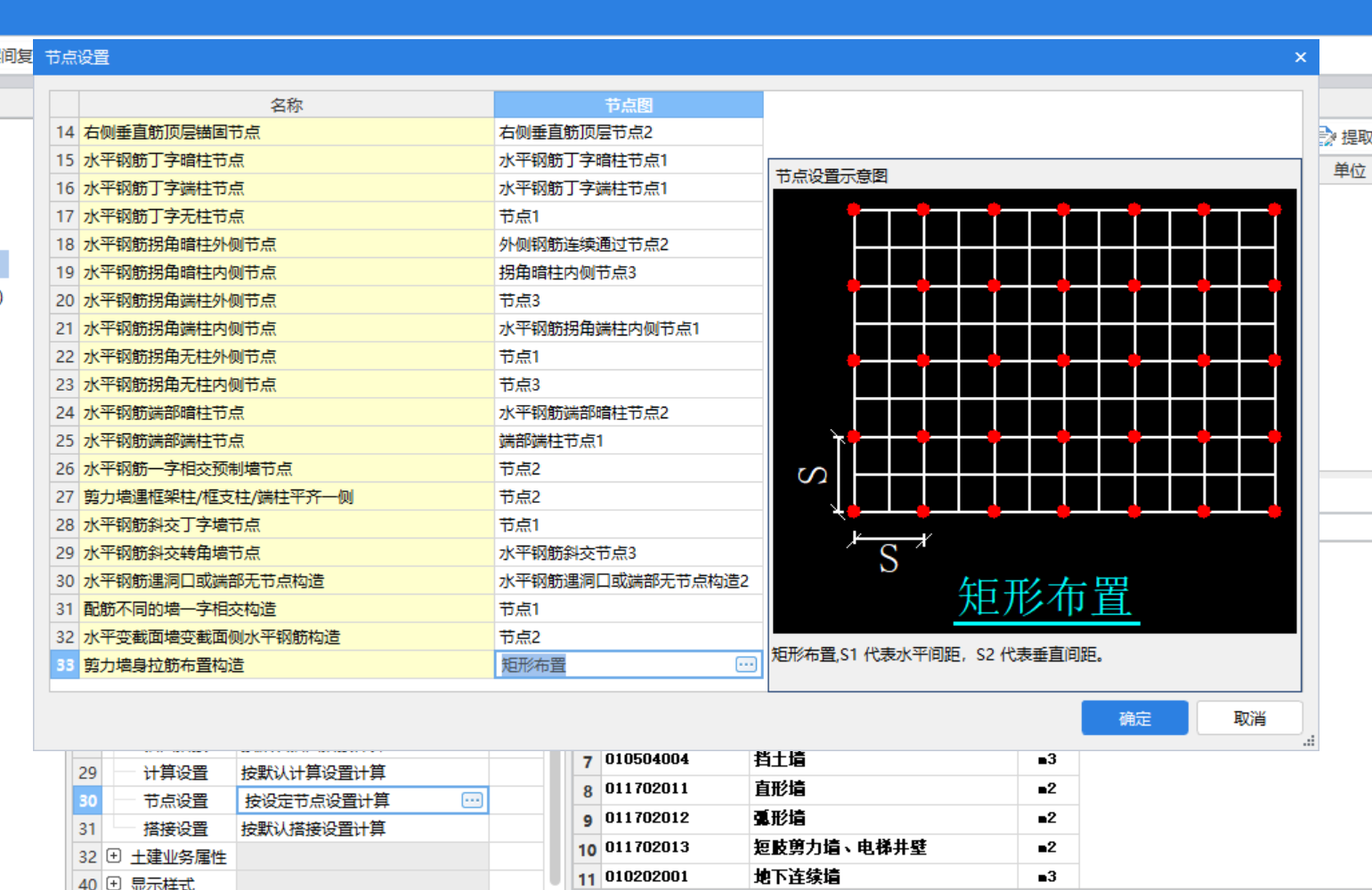The width and height of the screenshot is (1372, 890).
Task: Expand the 土建业务属性 tree node
Action: 114,856
